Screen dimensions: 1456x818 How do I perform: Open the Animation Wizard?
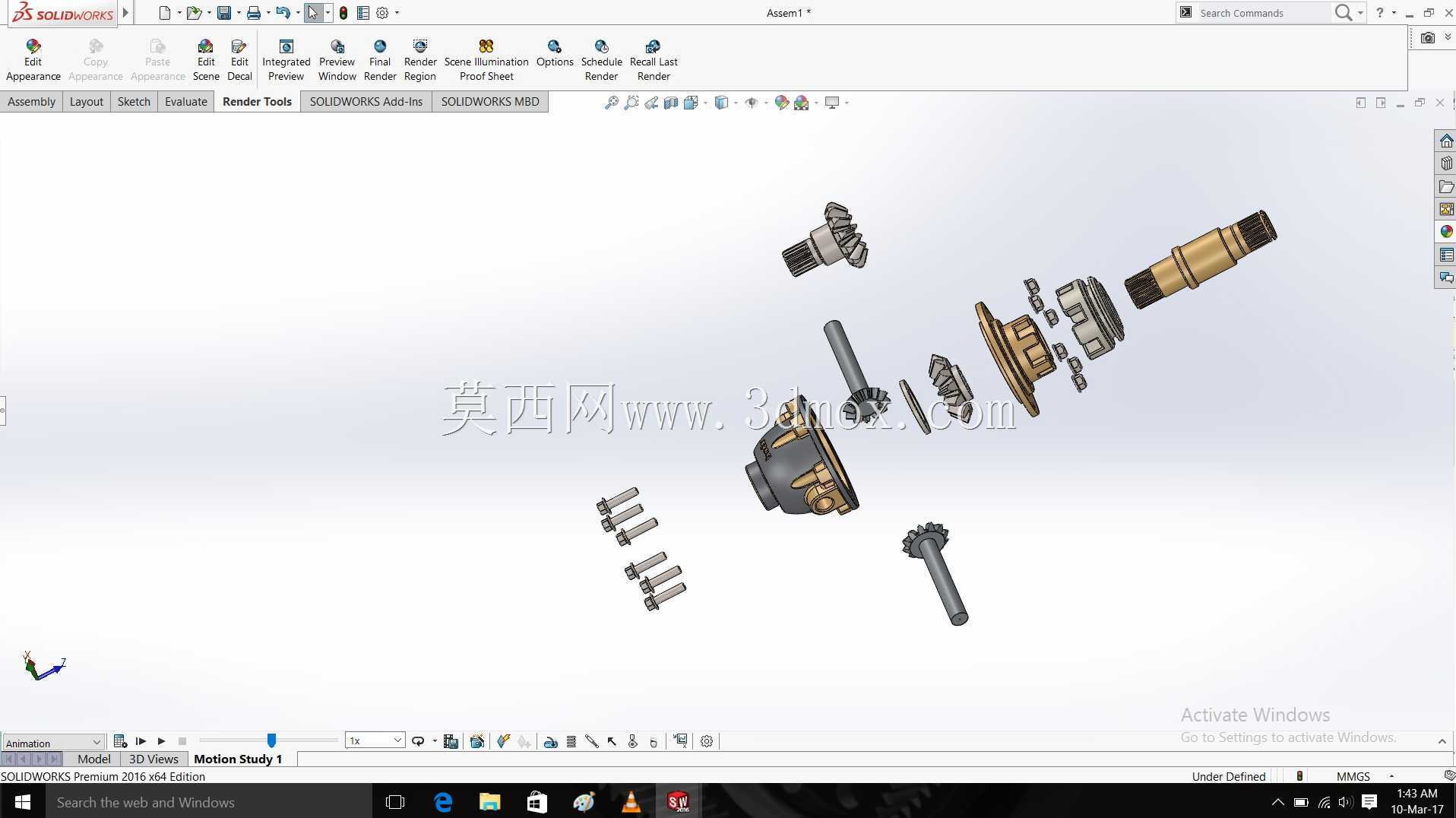pyautogui.click(x=477, y=741)
